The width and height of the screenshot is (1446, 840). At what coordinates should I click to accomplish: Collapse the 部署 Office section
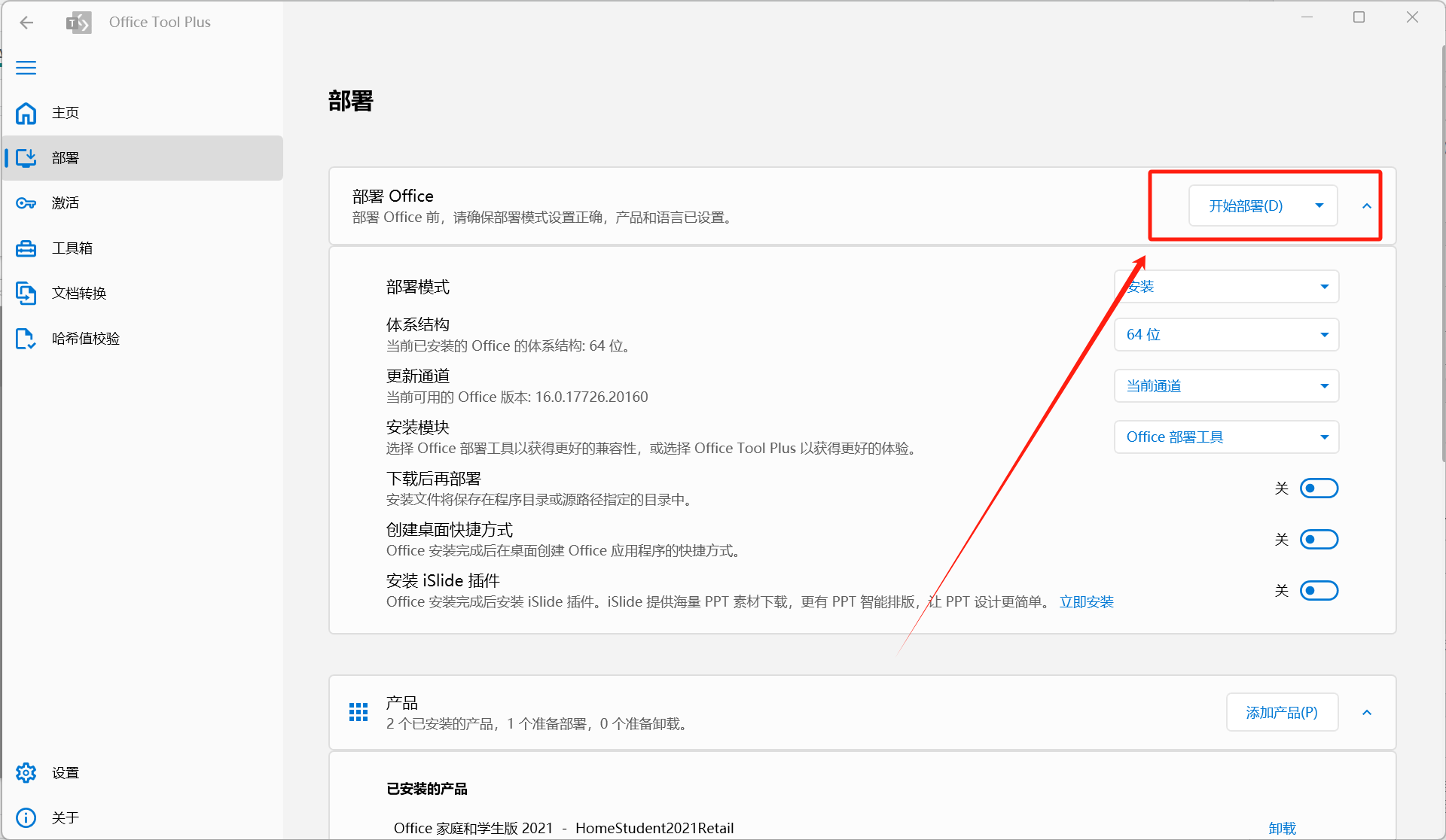(1367, 206)
